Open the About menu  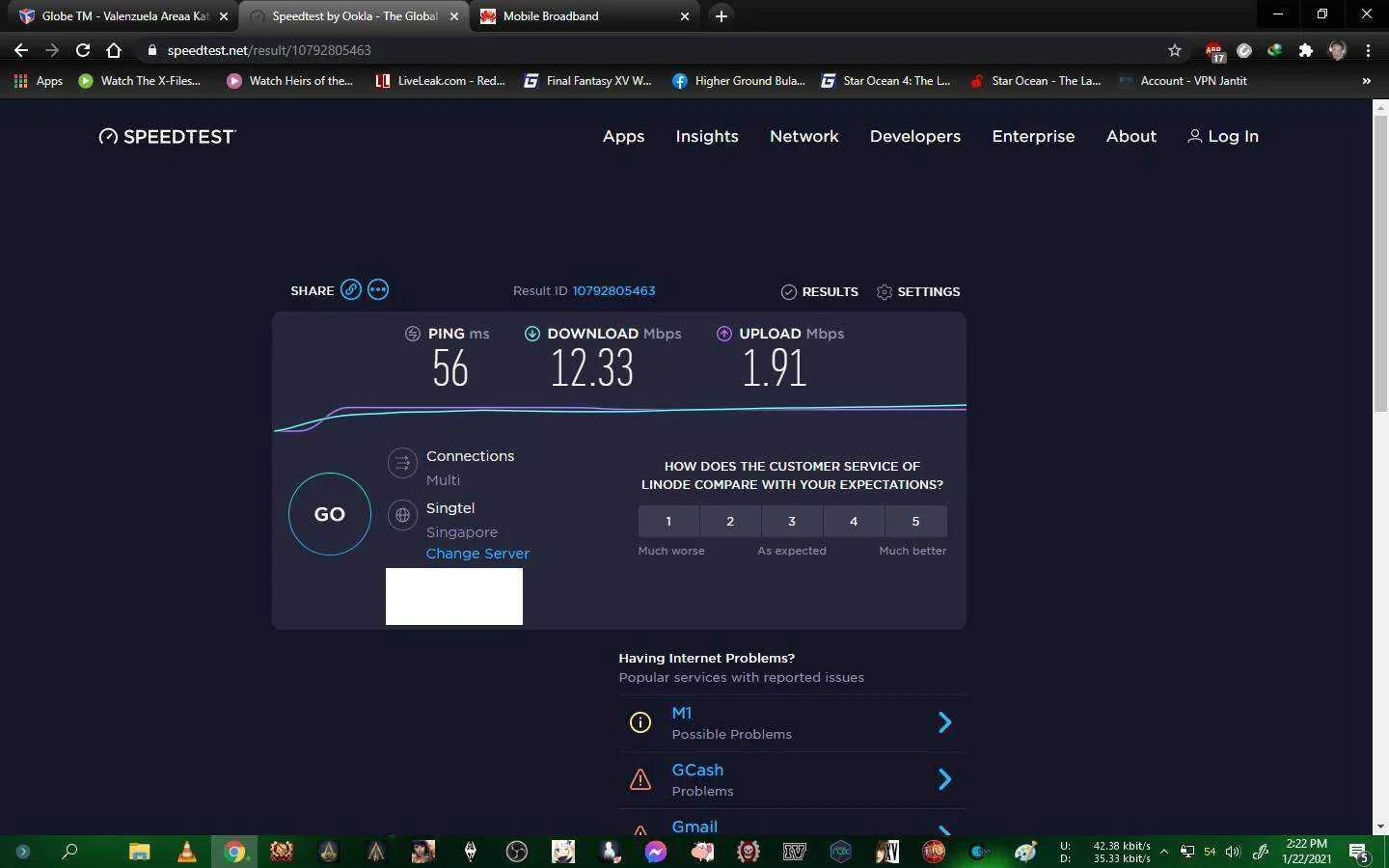click(1131, 137)
